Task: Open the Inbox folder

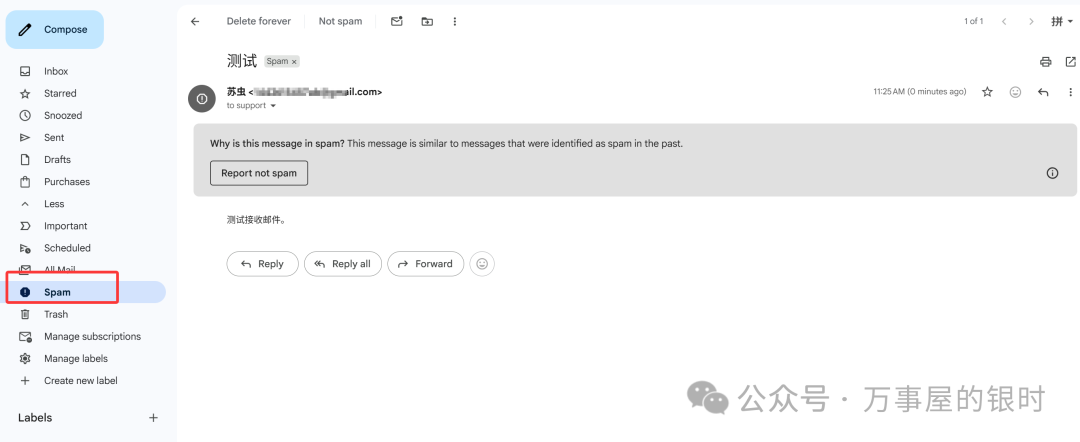Action: coord(56,72)
